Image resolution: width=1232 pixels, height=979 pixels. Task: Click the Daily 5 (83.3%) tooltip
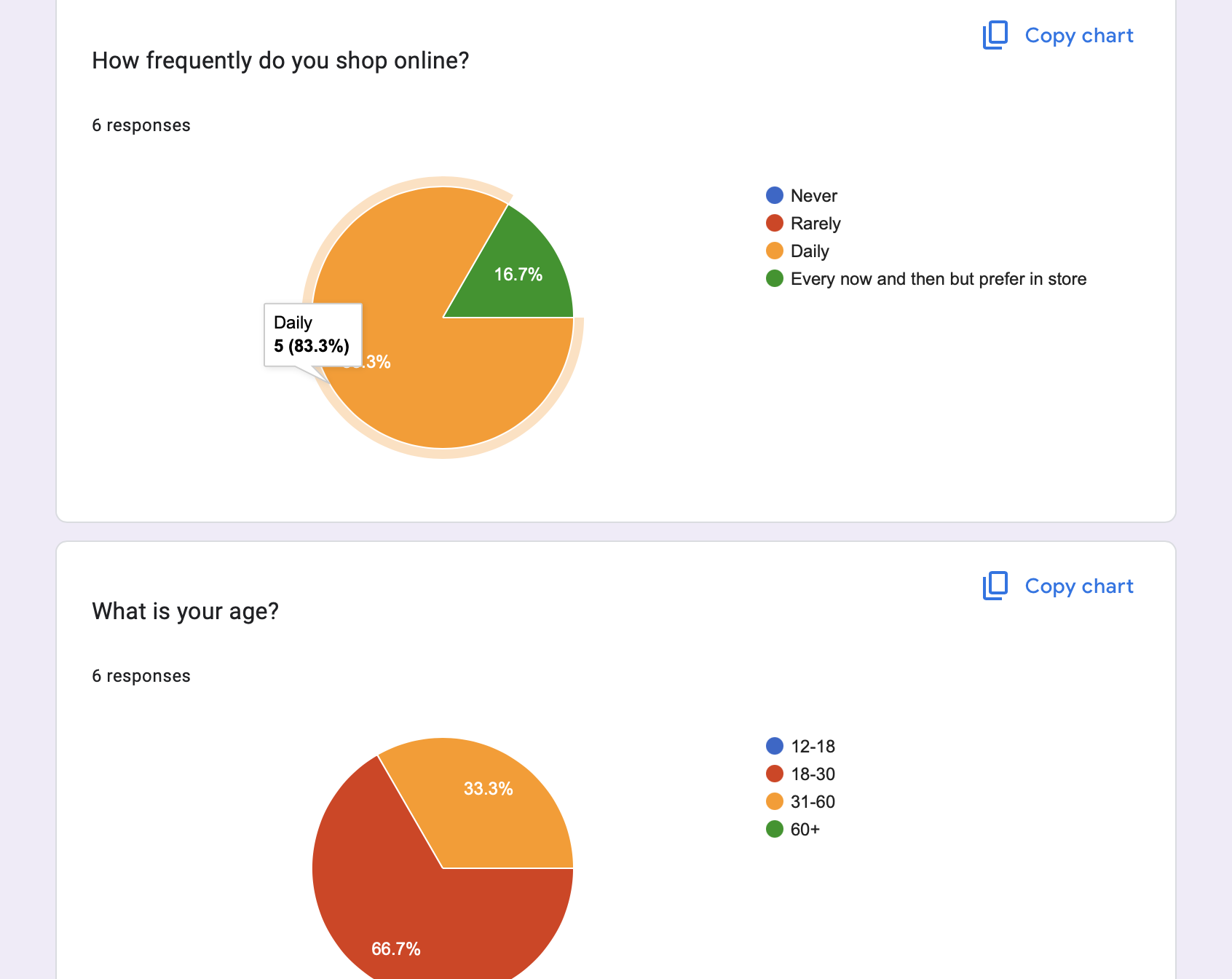coord(312,334)
